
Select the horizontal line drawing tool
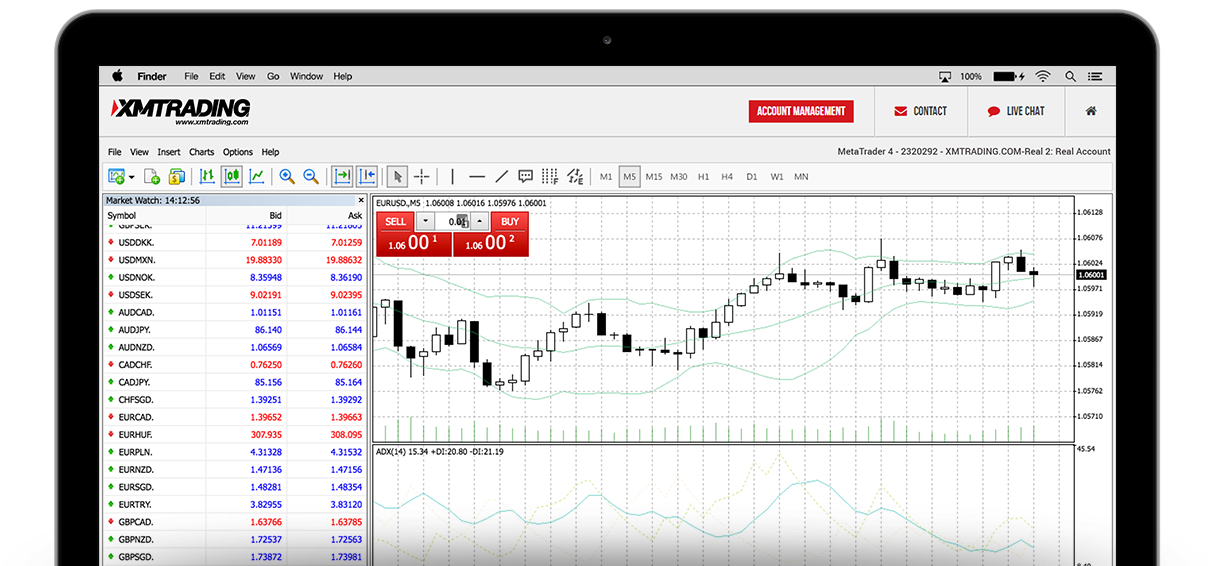(477, 177)
